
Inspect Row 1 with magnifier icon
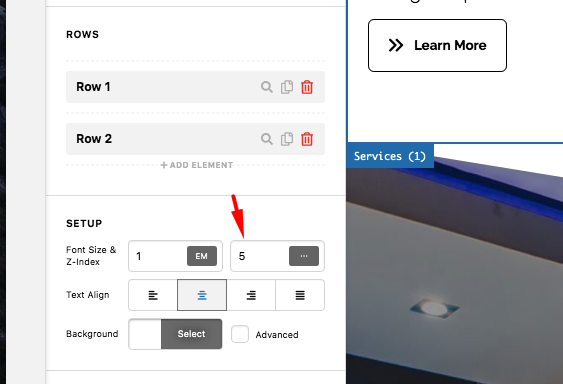(266, 87)
